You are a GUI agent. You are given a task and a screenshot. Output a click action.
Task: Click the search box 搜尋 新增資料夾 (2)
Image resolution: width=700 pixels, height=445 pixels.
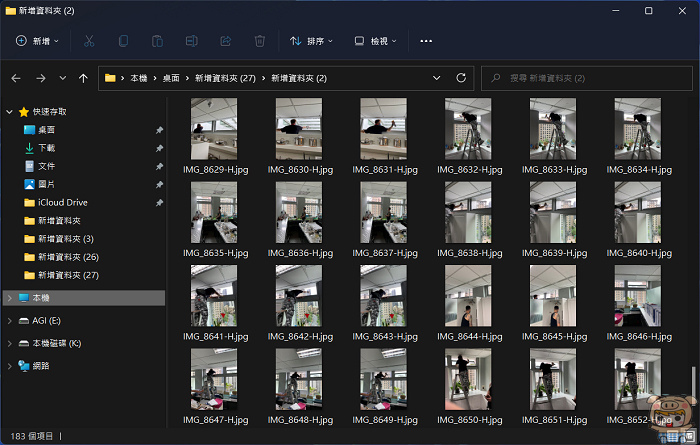click(587, 78)
